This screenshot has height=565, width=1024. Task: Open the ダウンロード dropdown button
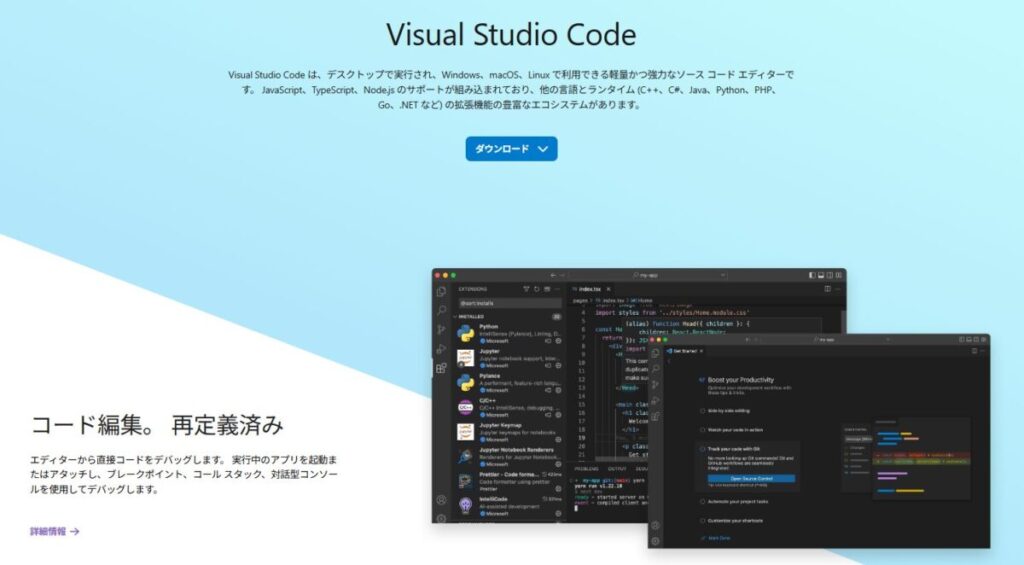(x=511, y=149)
